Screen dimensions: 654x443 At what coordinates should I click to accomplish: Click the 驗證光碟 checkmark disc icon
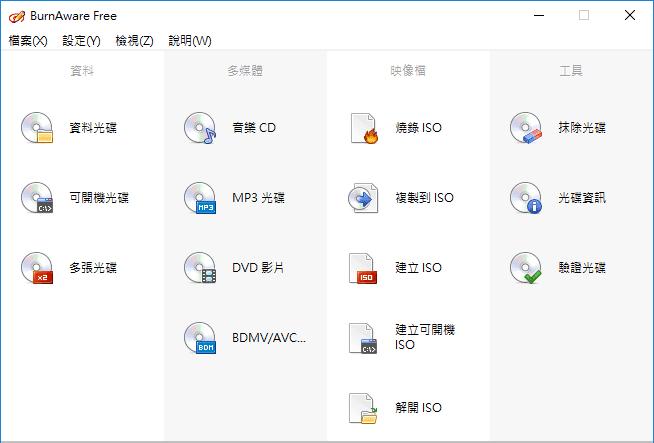(x=526, y=268)
